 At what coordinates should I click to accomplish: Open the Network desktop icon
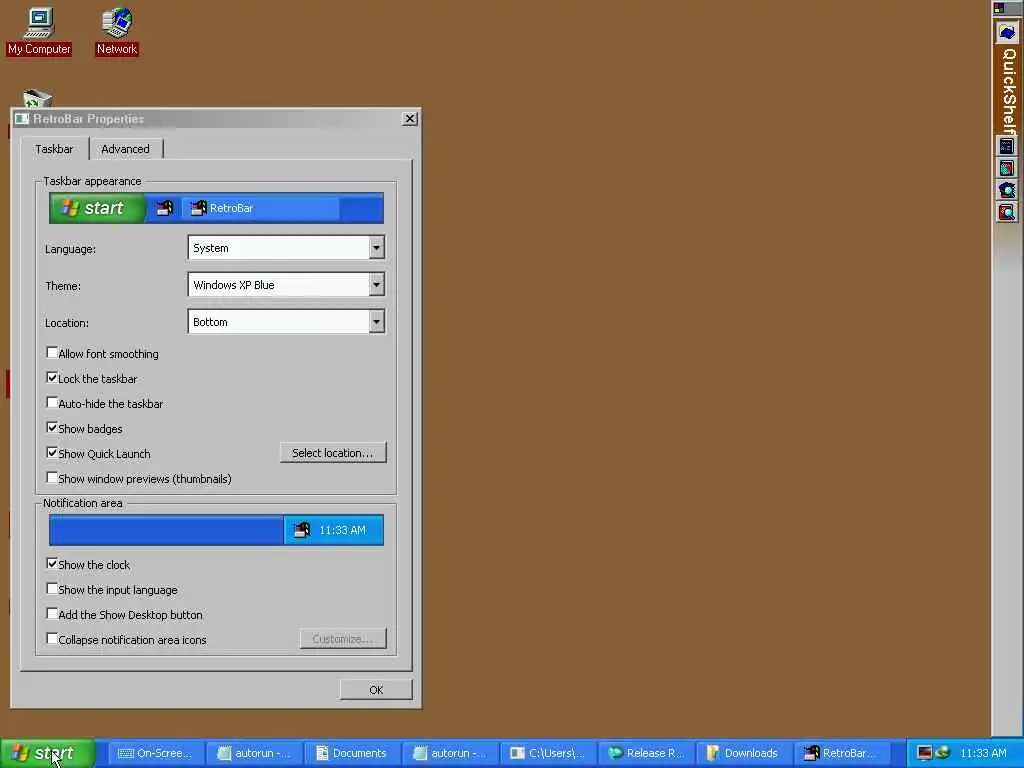point(117,32)
